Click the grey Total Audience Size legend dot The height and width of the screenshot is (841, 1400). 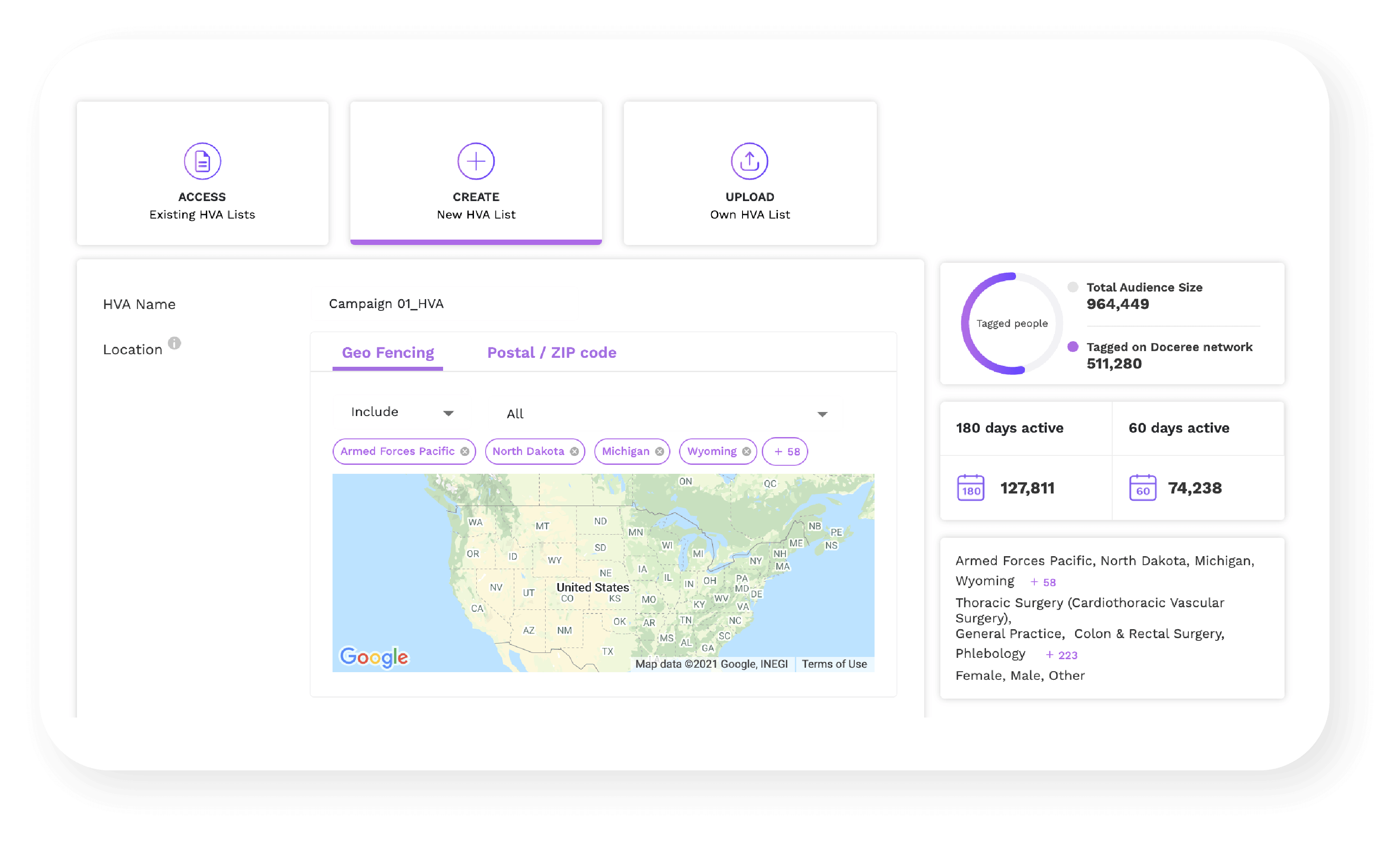click(1073, 287)
